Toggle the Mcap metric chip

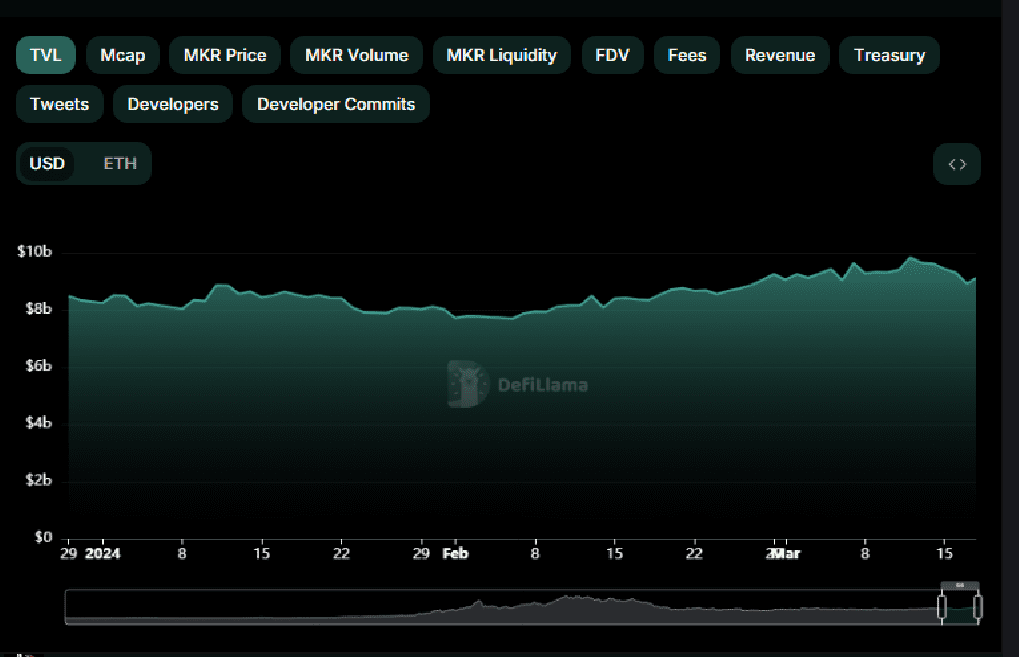point(122,55)
